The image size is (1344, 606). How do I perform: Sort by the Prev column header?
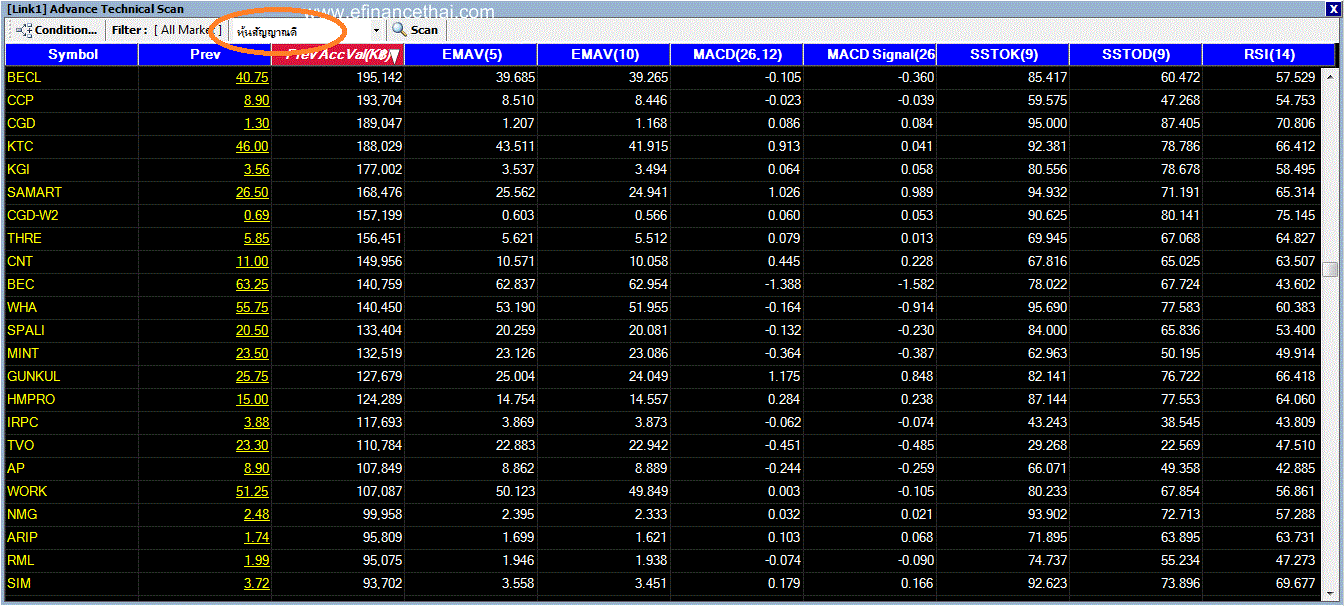pos(205,55)
